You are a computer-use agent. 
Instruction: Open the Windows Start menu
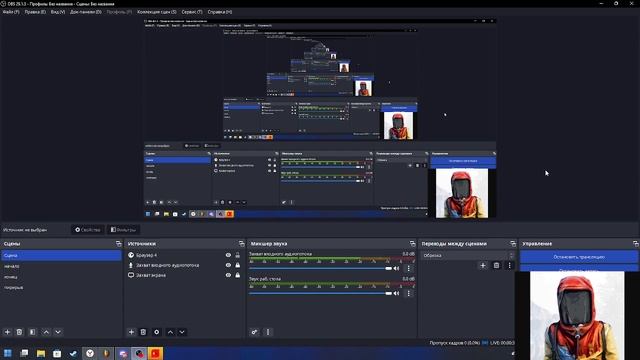click(8, 353)
